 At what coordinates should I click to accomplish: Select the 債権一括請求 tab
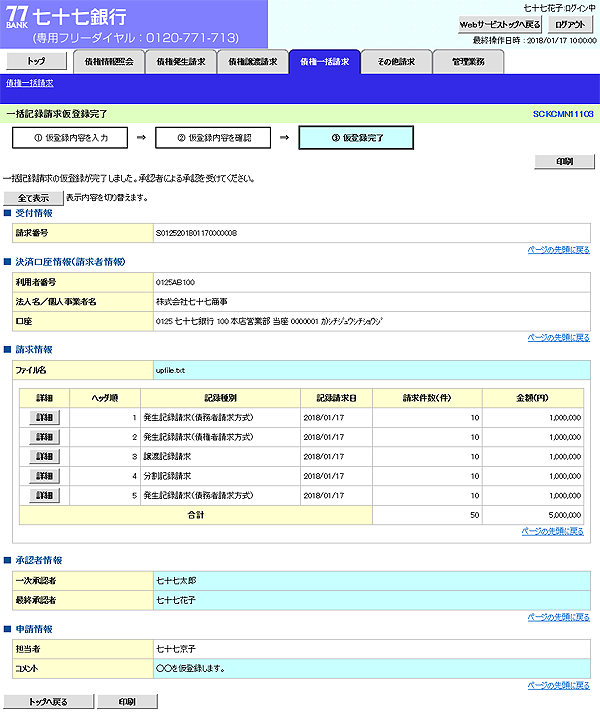(325, 62)
